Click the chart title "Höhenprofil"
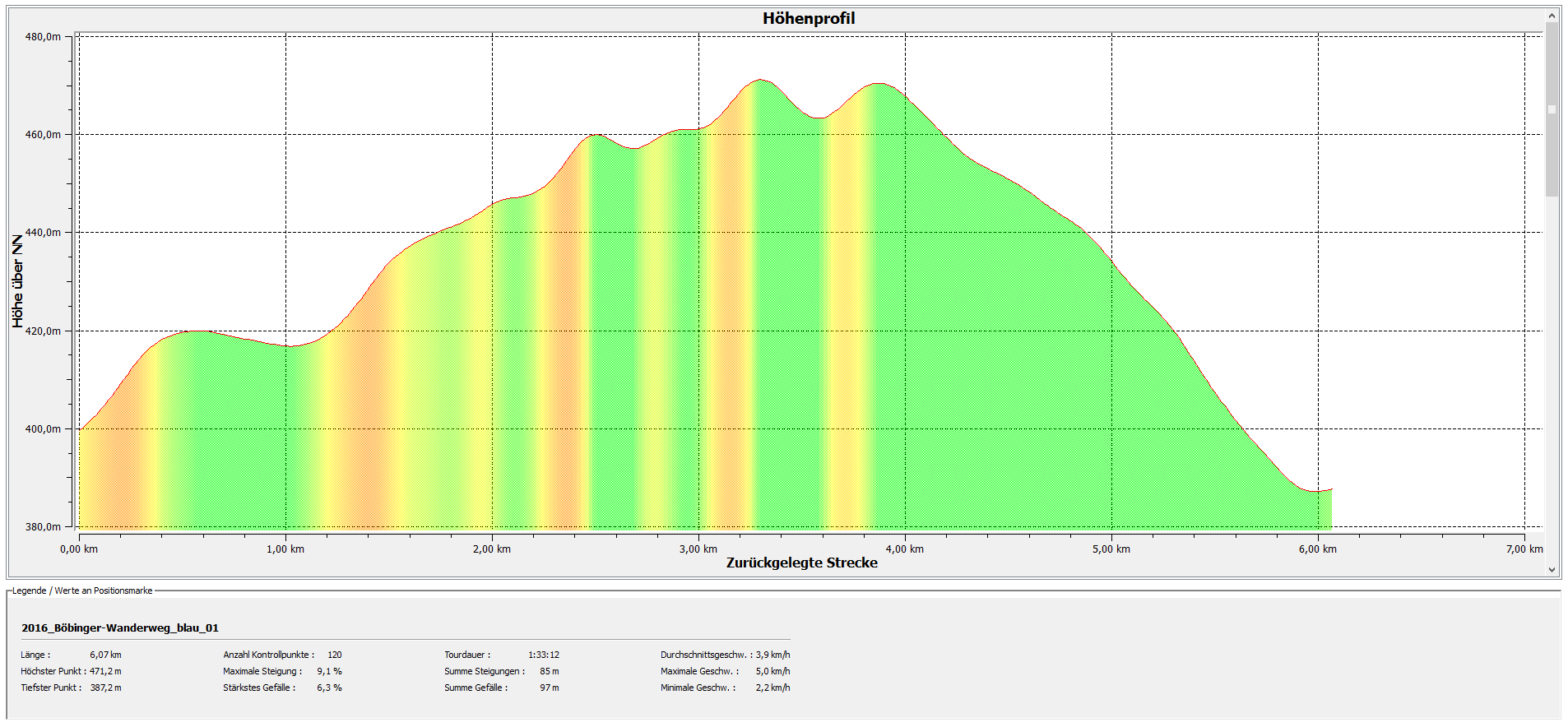 (x=809, y=18)
